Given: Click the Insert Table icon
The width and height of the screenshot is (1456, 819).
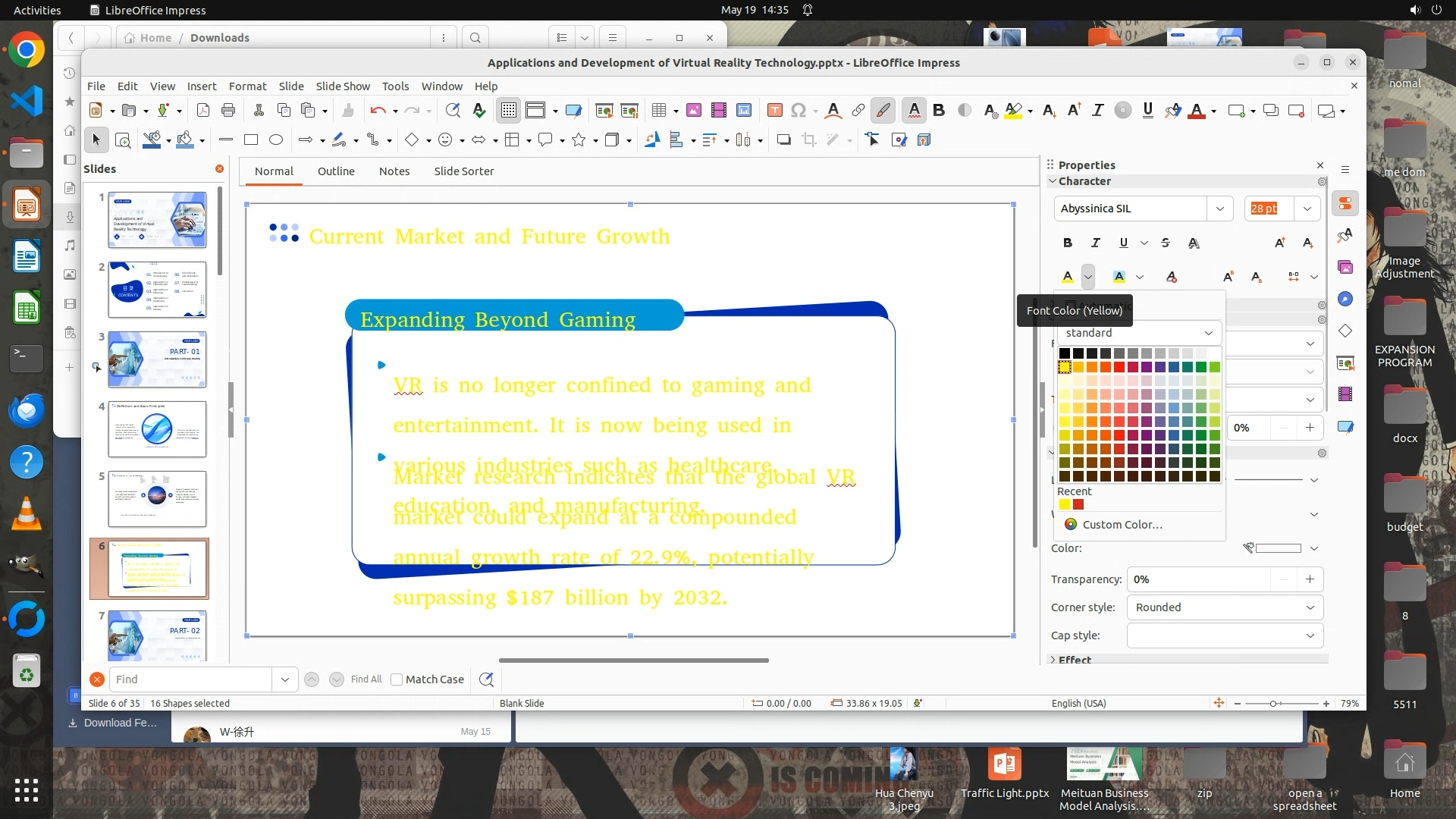Looking at the screenshot, I should pos(659,111).
